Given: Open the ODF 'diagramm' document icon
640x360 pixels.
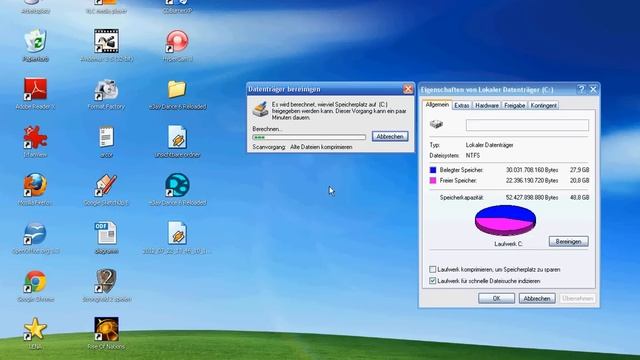Looking at the screenshot, I should [x=106, y=233].
